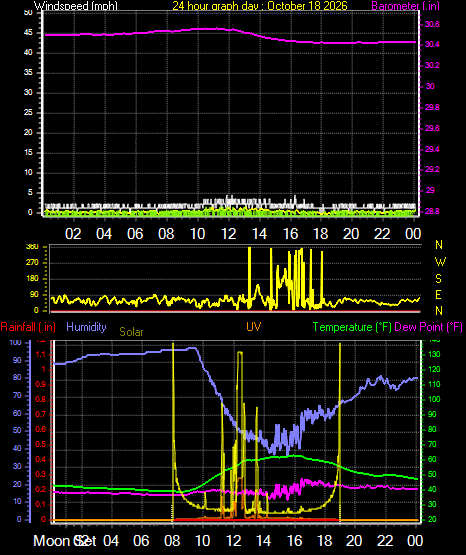Click the W compass label beside direction graph
The height and width of the screenshot is (555, 466).
tap(440, 262)
